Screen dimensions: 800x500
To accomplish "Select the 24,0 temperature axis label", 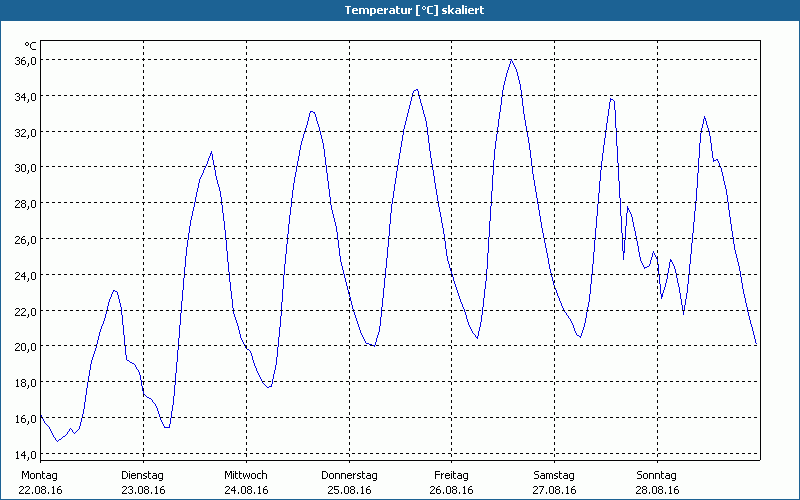I will point(25,275).
